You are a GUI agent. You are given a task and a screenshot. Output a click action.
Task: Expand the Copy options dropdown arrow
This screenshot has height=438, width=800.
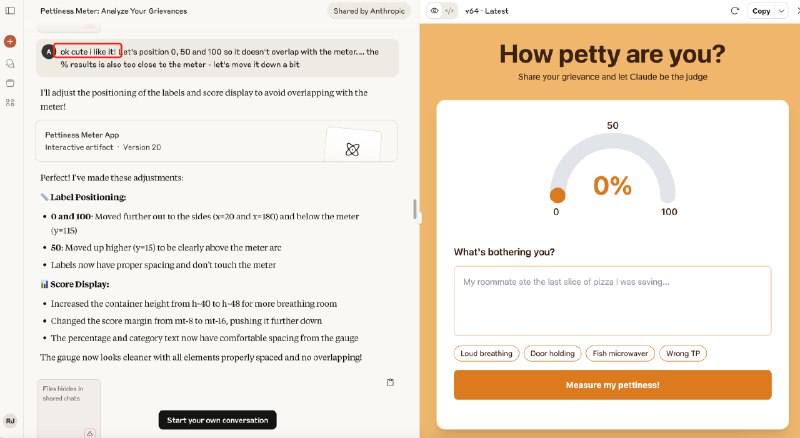tap(782, 11)
